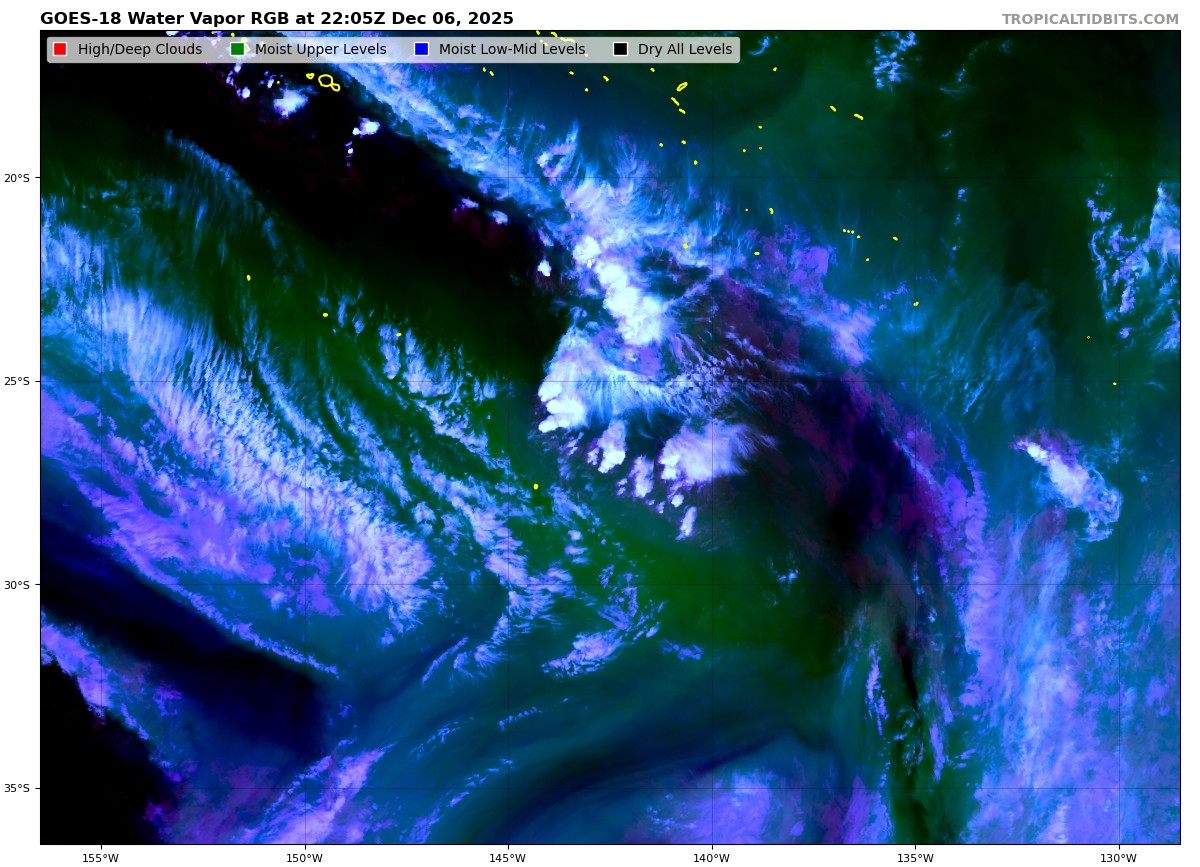Select the 25°S latitude tick label
The height and width of the screenshot is (867, 1200).
pos(17,381)
